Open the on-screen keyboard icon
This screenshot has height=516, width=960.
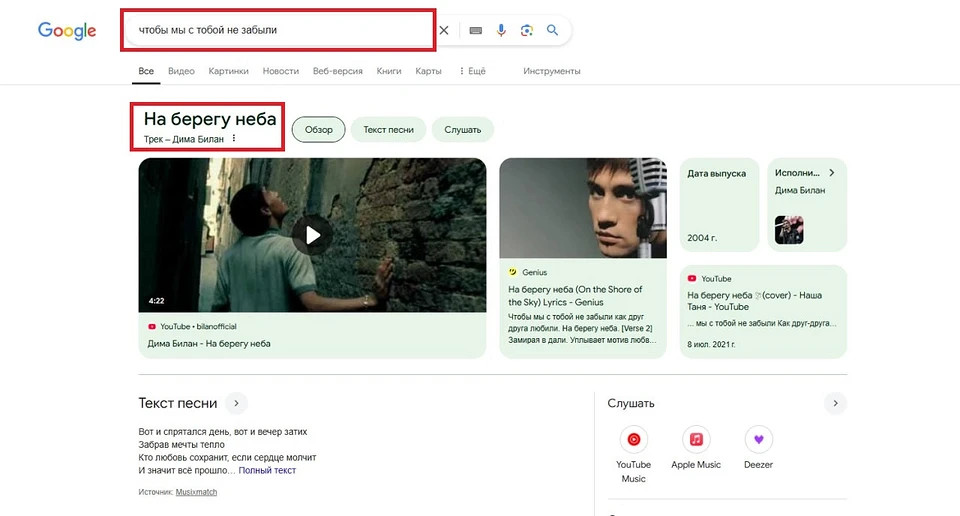coord(475,30)
